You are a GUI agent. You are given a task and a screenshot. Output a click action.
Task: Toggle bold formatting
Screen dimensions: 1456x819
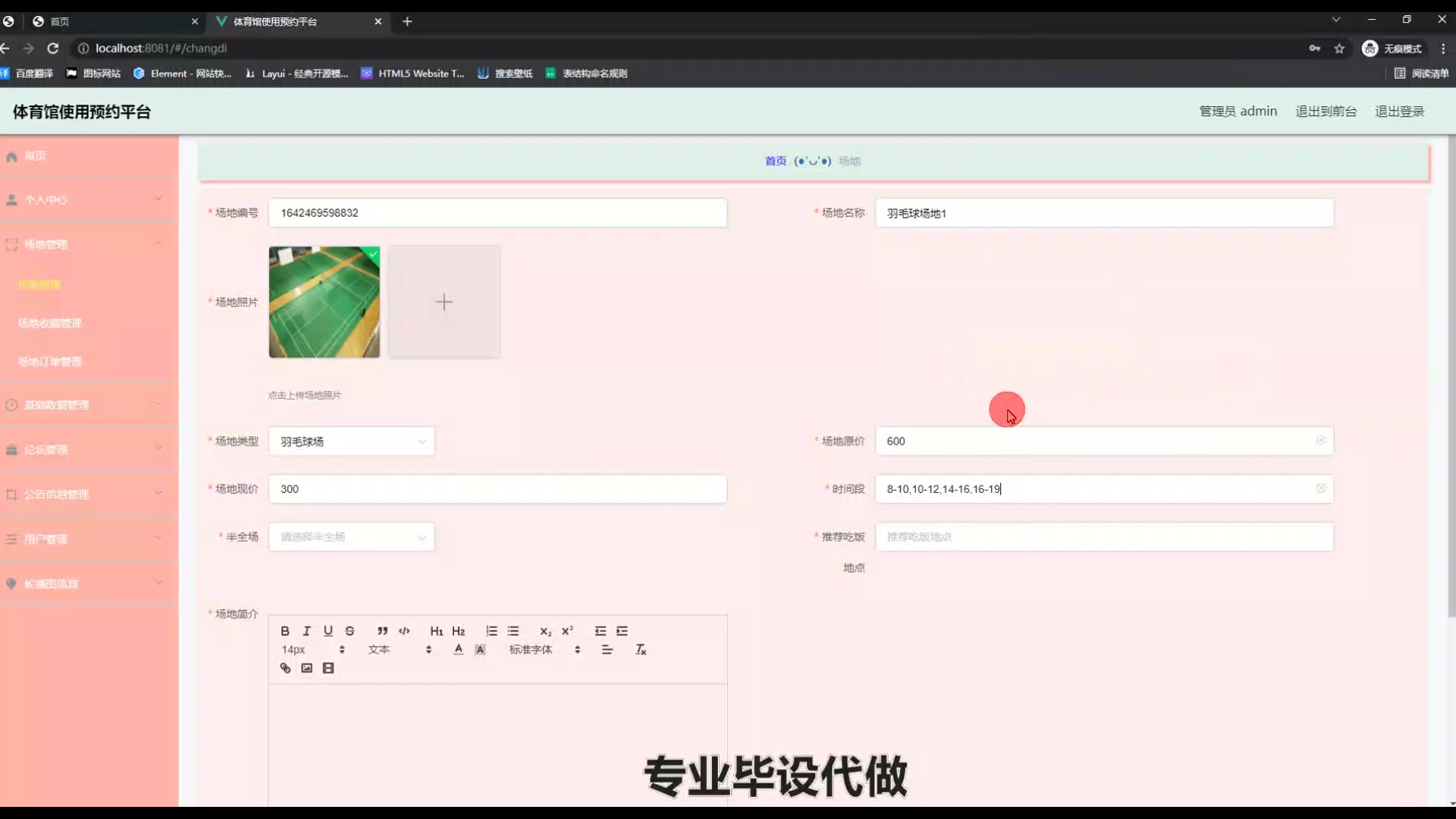pyautogui.click(x=285, y=631)
